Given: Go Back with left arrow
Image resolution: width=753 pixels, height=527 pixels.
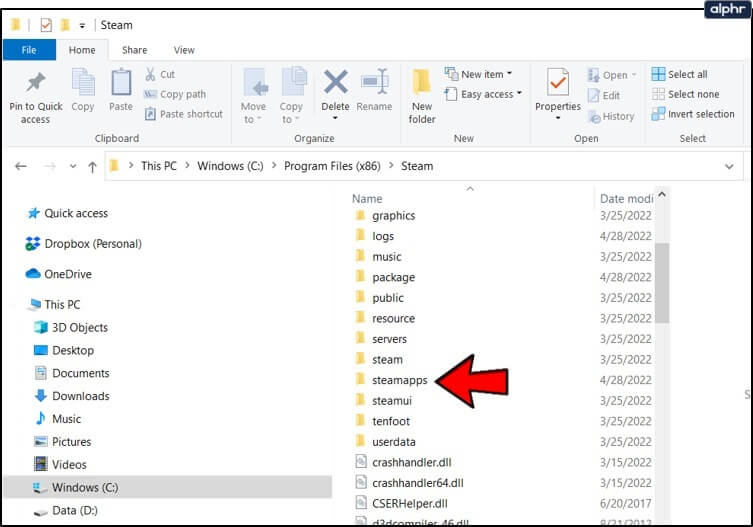Looking at the screenshot, I should 21,166.
